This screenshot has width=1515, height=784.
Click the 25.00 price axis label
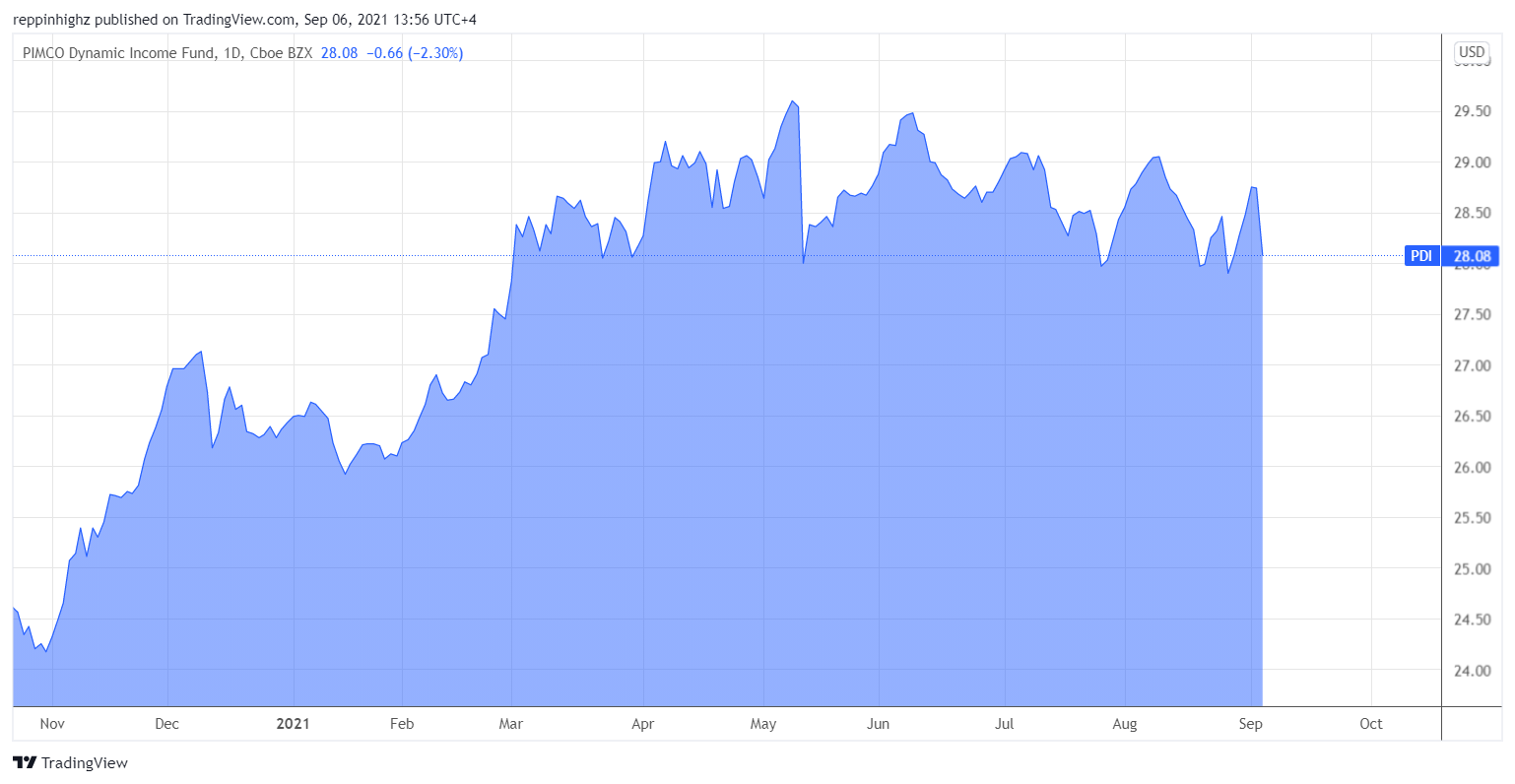[x=1473, y=569]
